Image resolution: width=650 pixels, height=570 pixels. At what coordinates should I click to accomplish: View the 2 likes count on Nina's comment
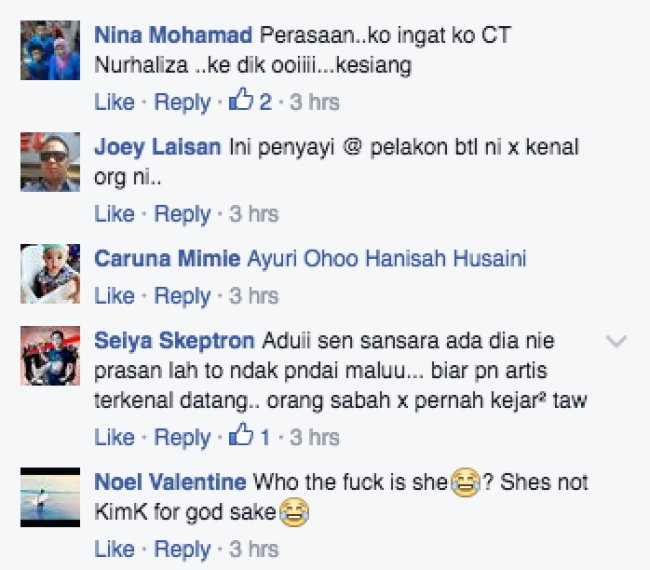pos(265,102)
